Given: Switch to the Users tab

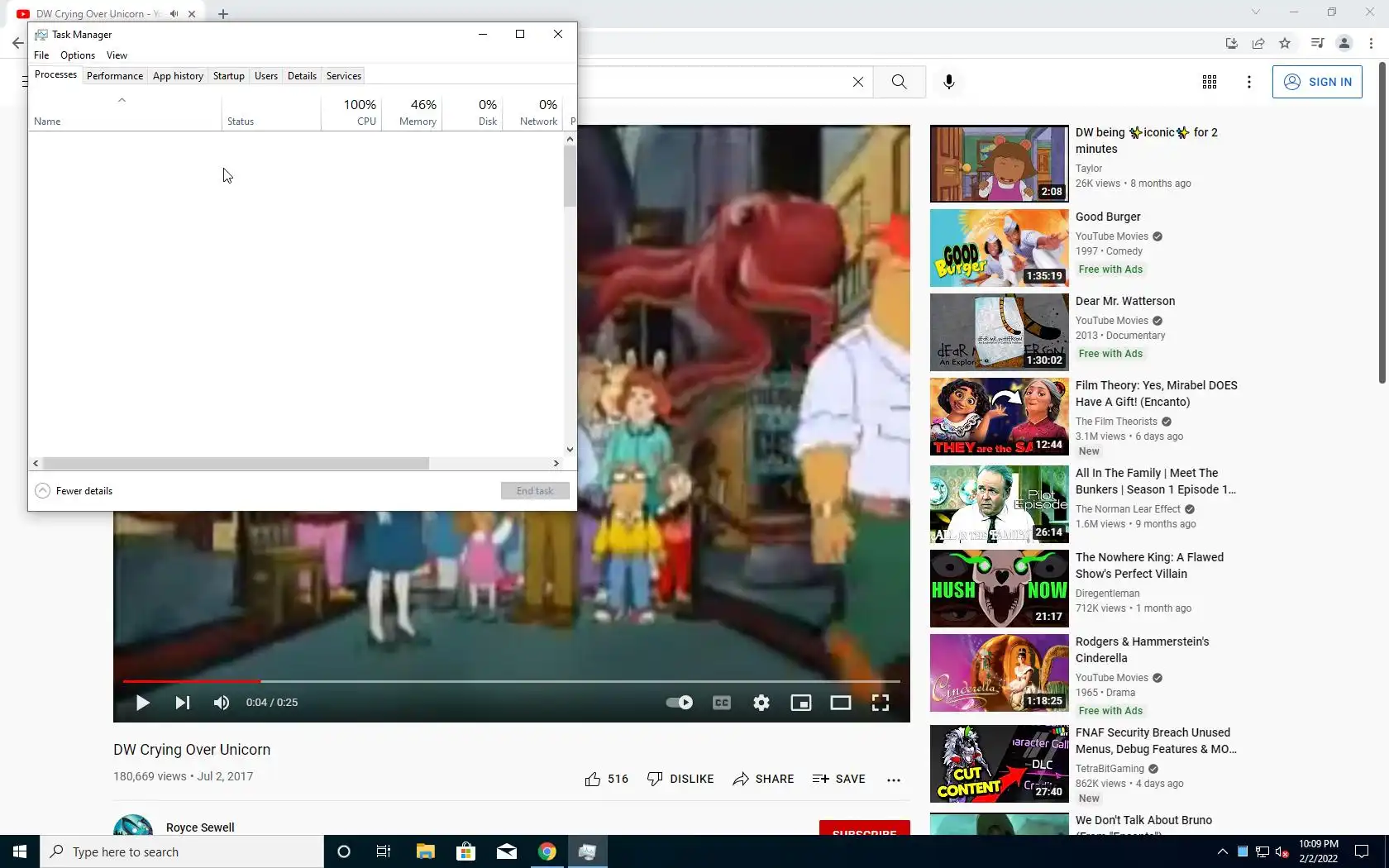Looking at the screenshot, I should tap(266, 76).
